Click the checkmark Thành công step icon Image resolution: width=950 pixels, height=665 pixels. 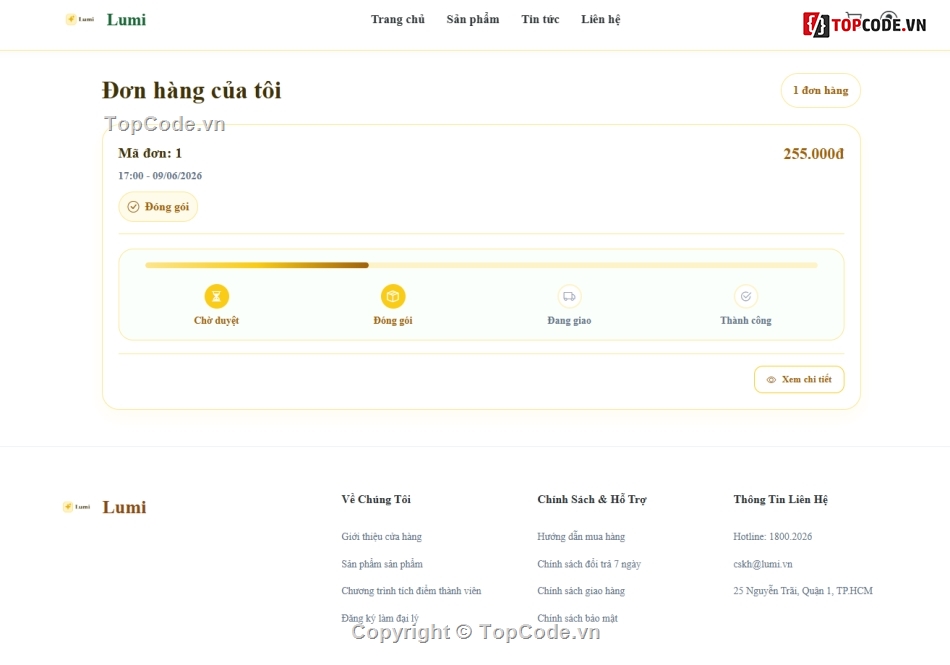tap(745, 296)
